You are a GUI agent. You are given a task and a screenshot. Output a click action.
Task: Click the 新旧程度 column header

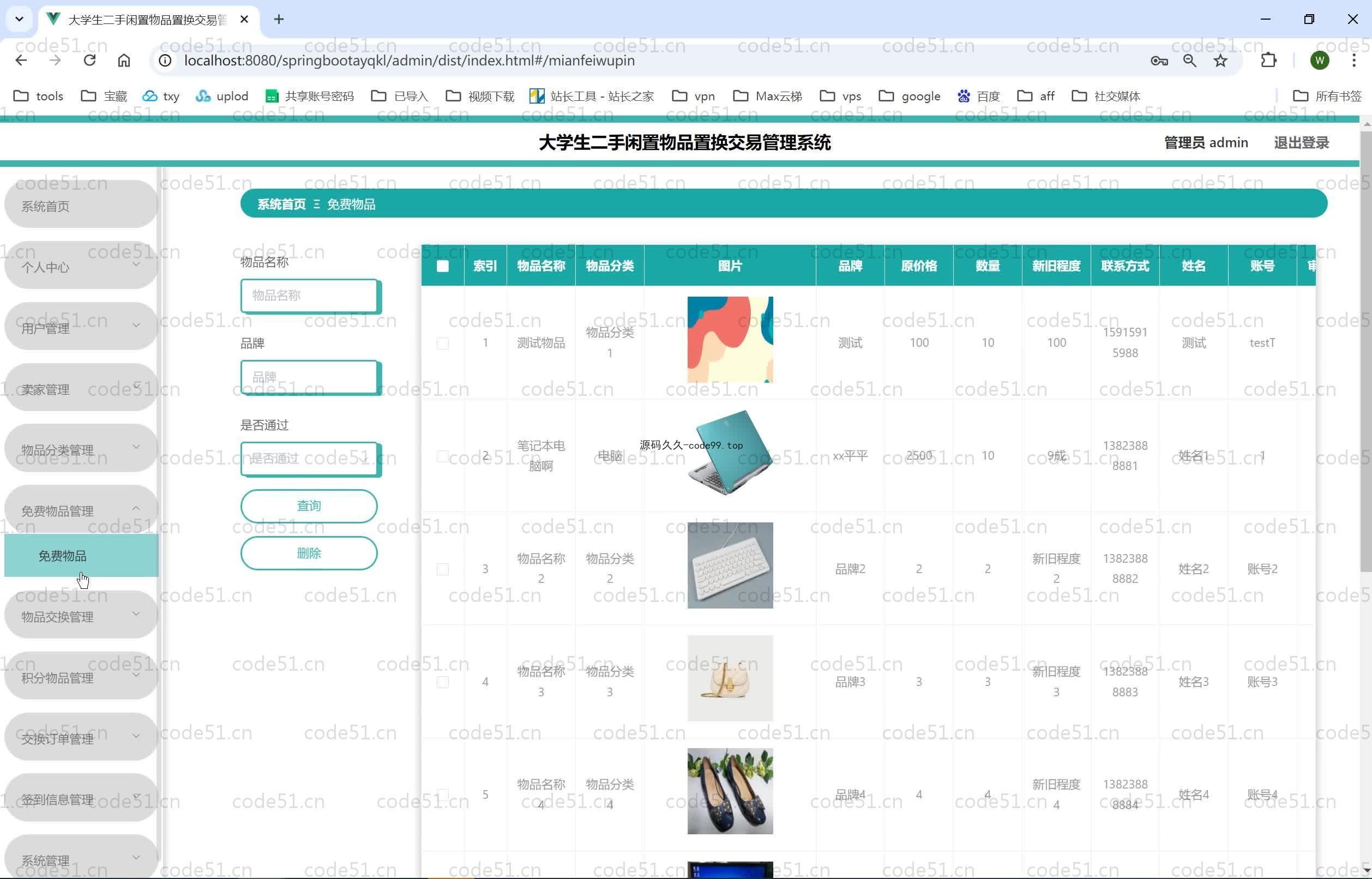[1056, 266]
